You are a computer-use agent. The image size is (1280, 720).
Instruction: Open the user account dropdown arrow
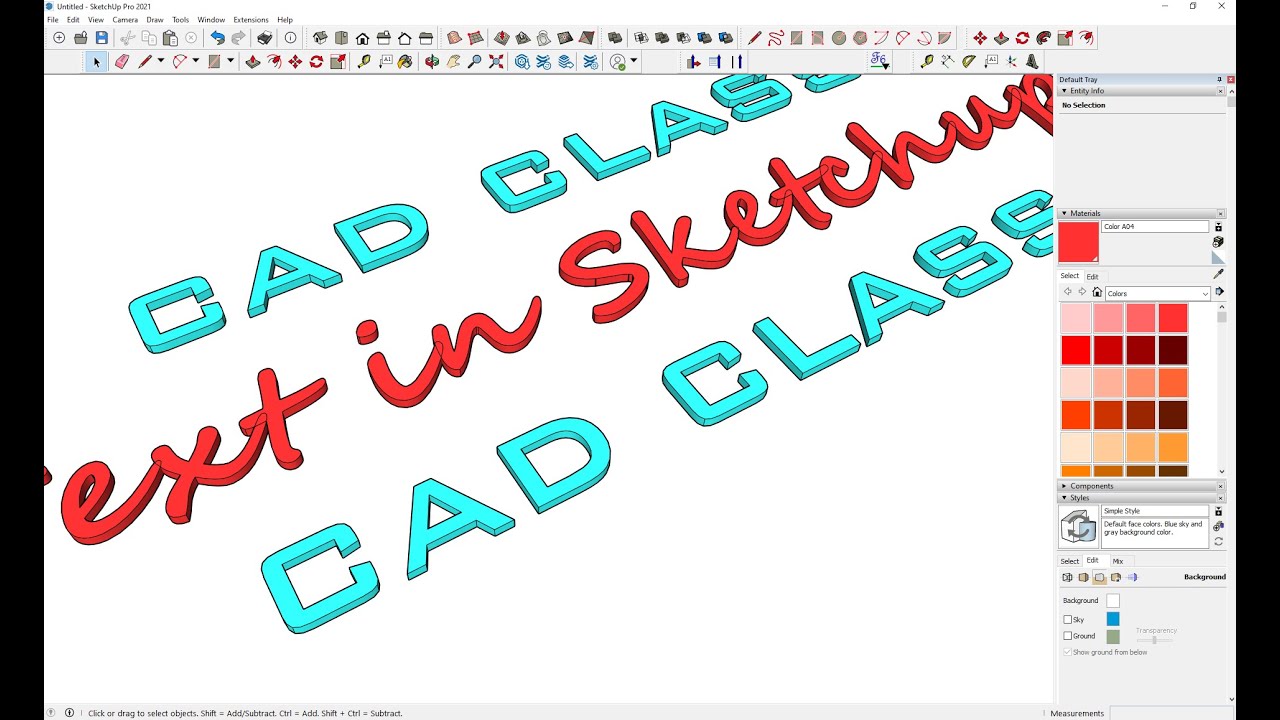(633, 61)
